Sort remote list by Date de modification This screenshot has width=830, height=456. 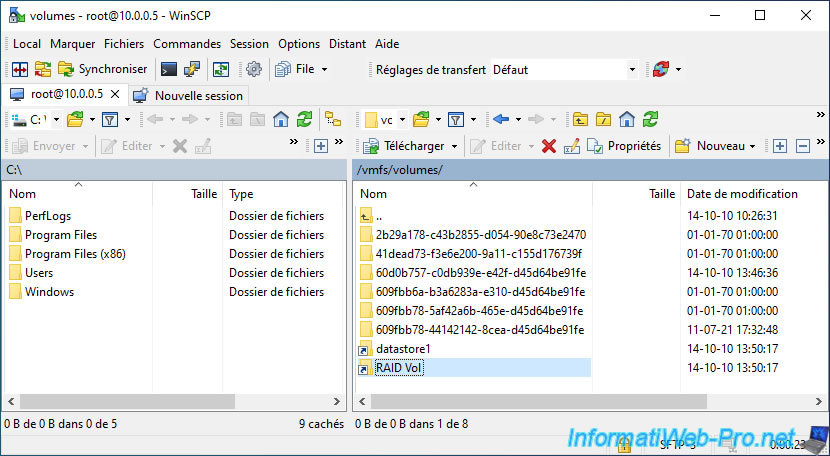point(742,194)
